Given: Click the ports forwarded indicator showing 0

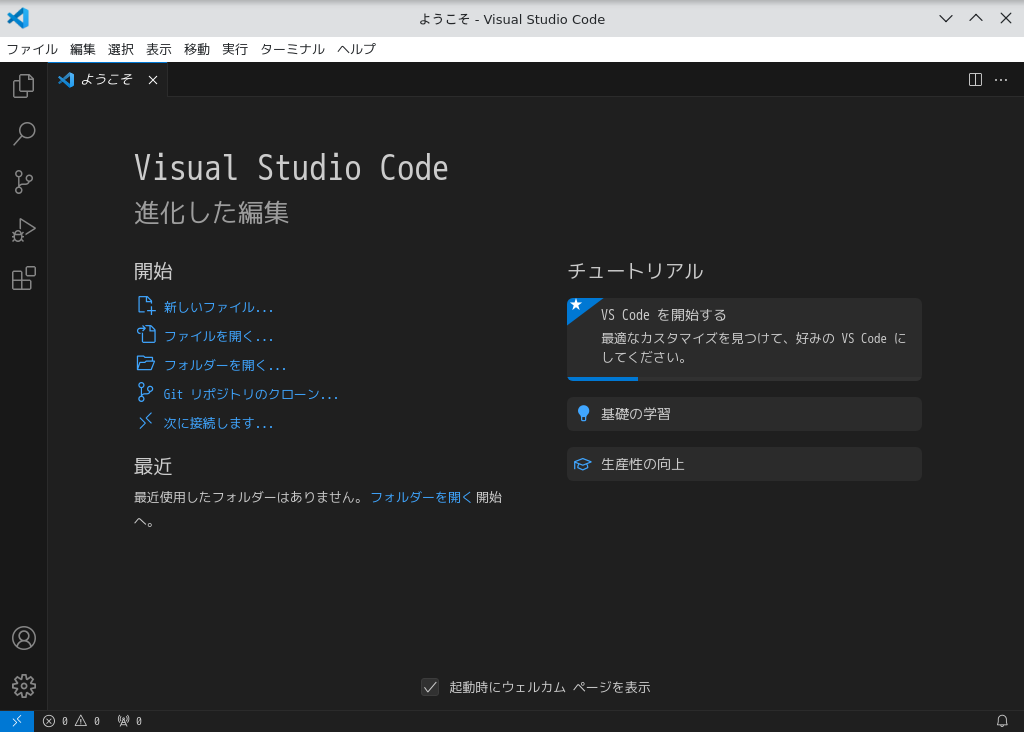Looking at the screenshot, I should (129, 721).
